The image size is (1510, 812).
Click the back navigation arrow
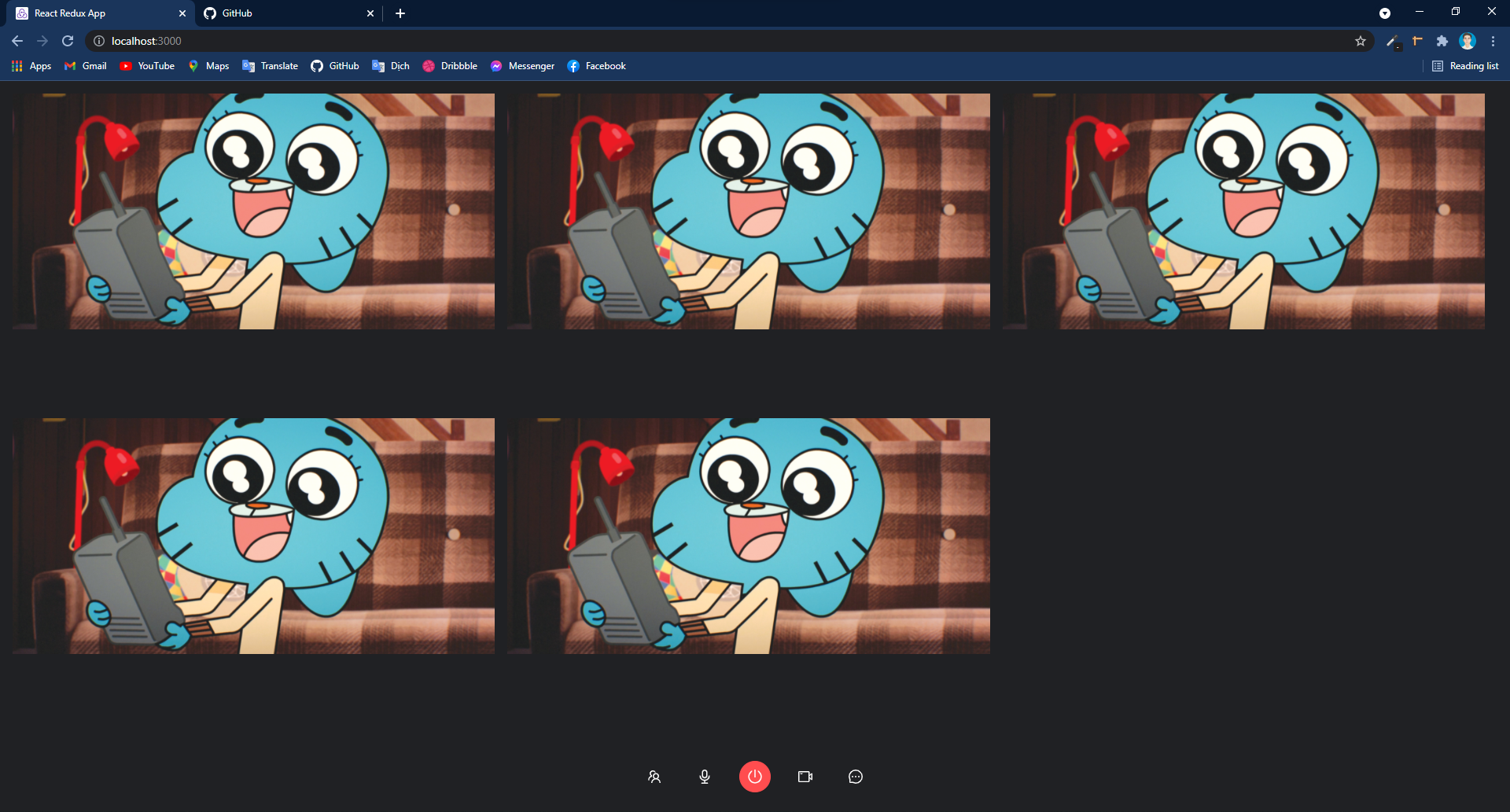[17, 41]
